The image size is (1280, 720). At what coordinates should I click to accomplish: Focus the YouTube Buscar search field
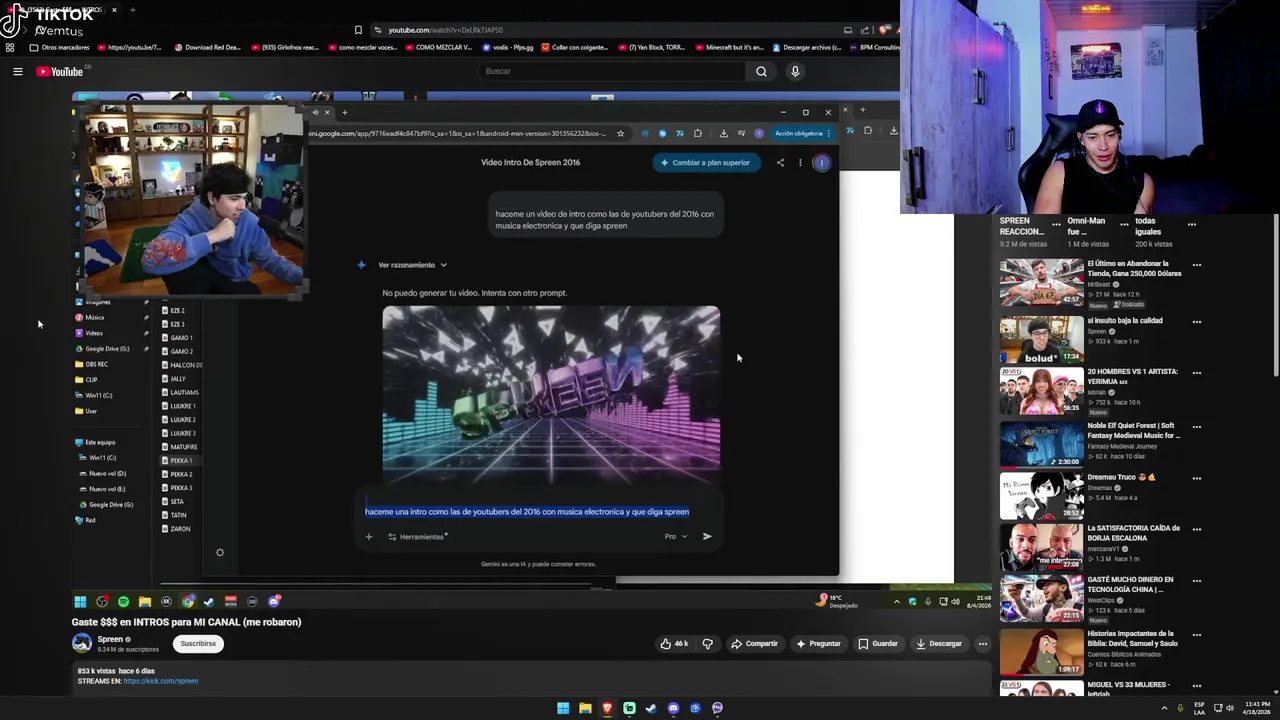point(612,71)
